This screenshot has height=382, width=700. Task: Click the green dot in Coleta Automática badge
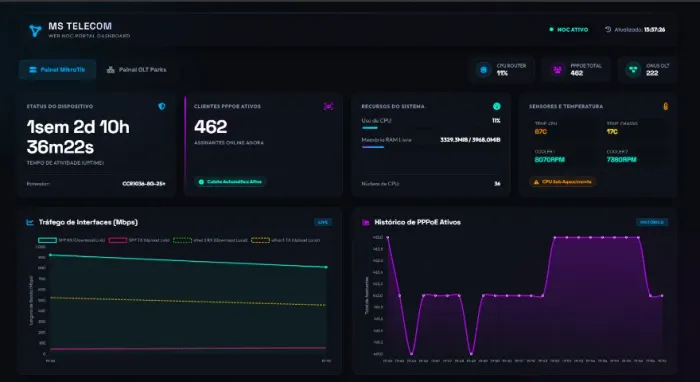coord(201,182)
